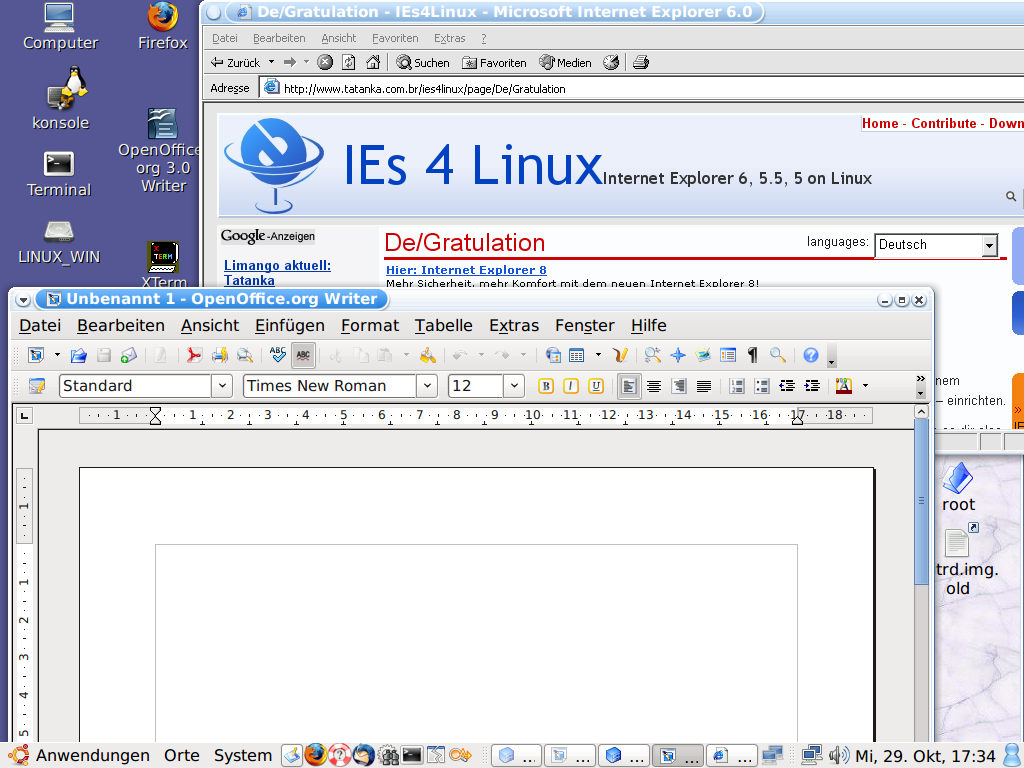Click the 'Hier: Internet Explorer 8' link
1024x768 pixels.
(x=466, y=270)
